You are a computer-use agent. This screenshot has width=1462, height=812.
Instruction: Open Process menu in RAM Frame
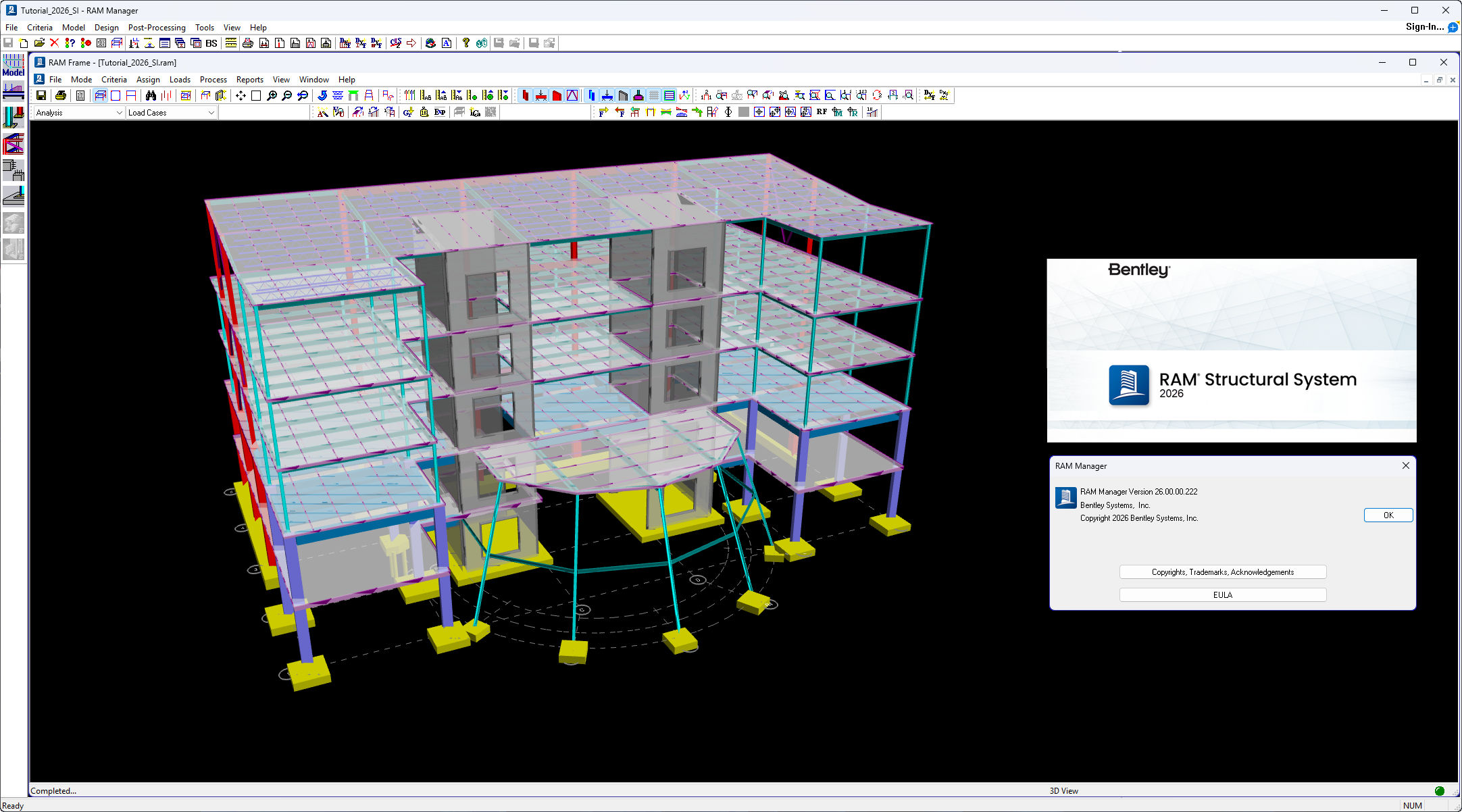click(213, 80)
